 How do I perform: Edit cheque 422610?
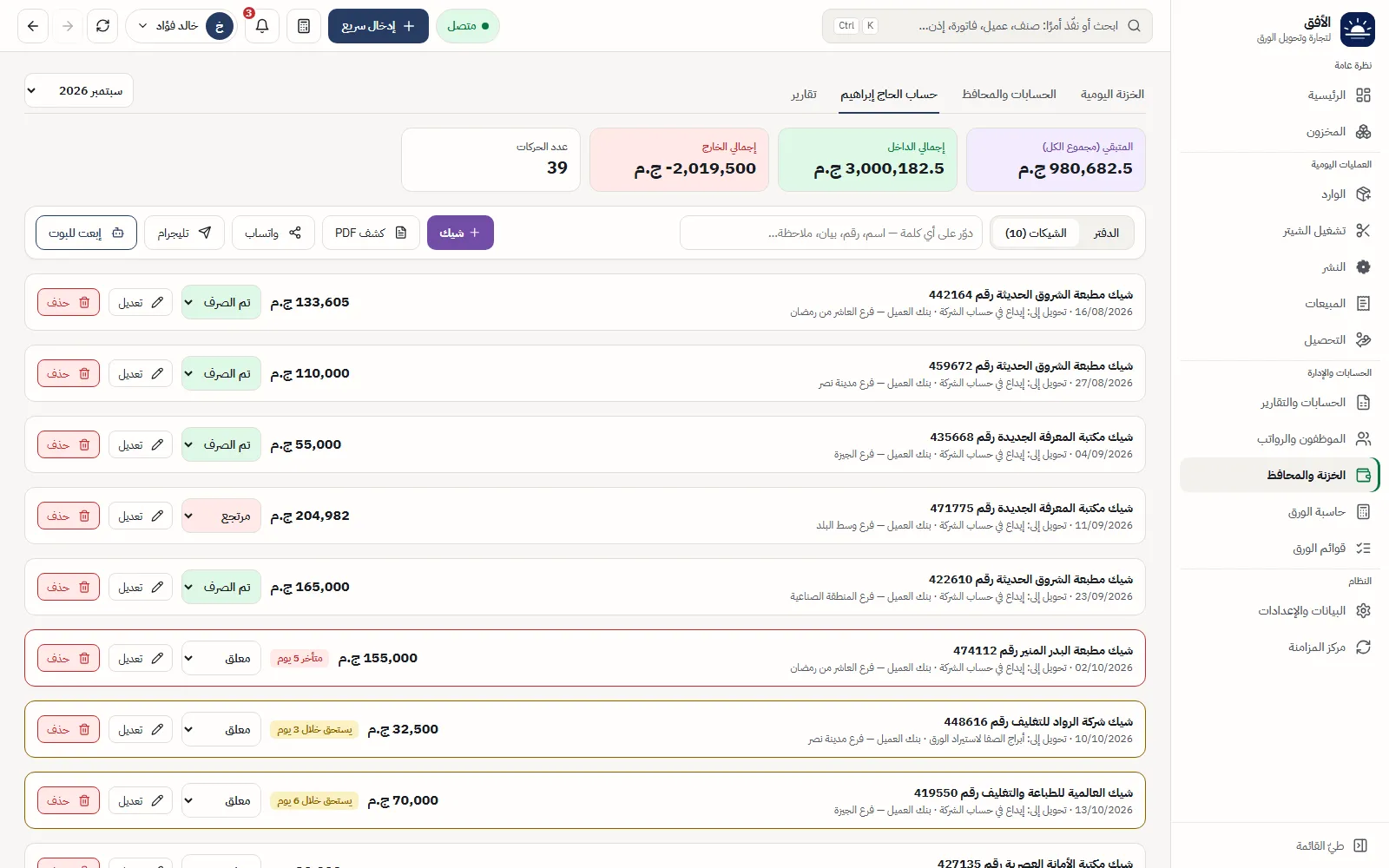[141, 587]
